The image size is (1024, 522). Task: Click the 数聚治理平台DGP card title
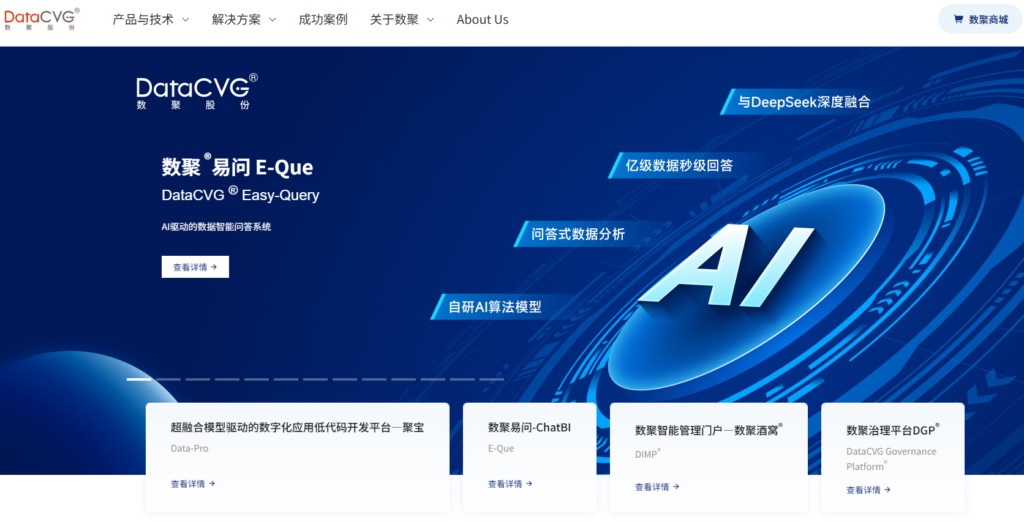[893, 430]
